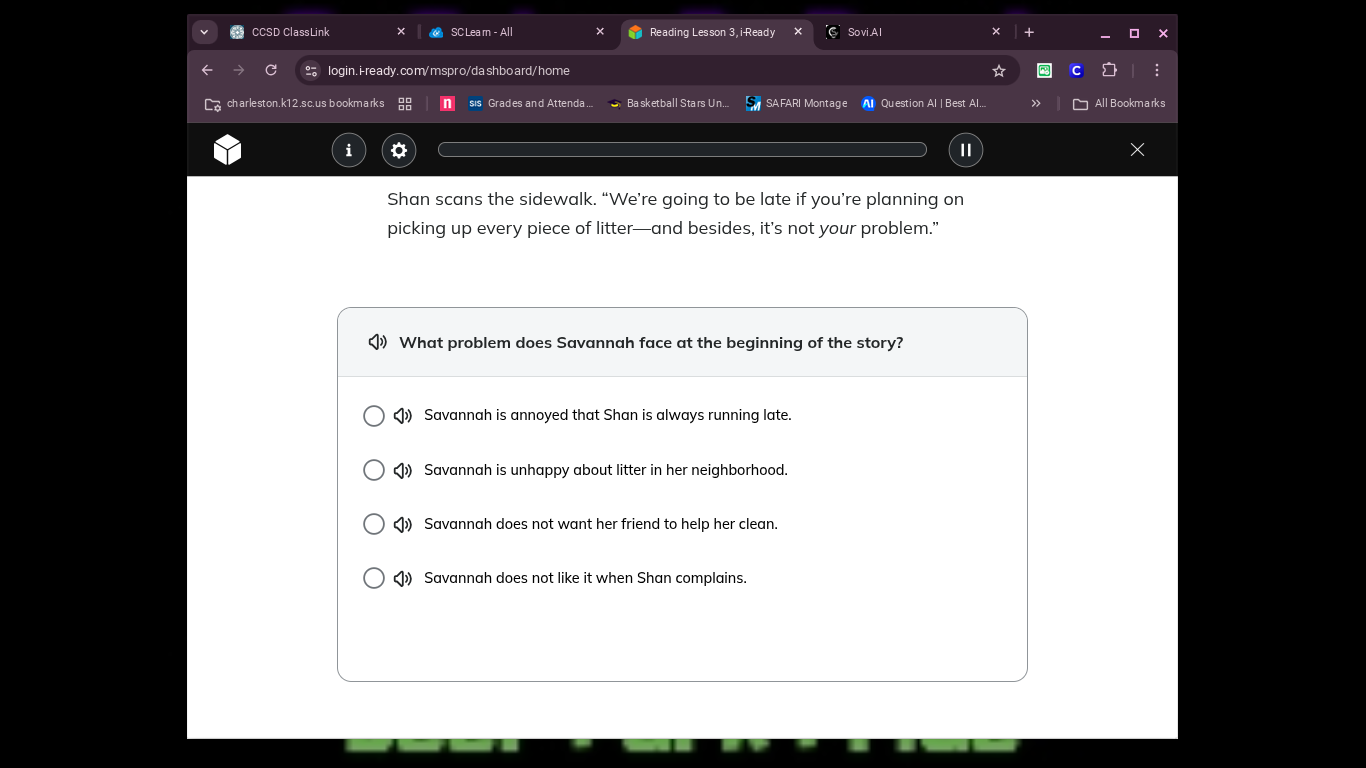Play audio for 'always running late' answer
1366x768 pixels.
[403, 416]
